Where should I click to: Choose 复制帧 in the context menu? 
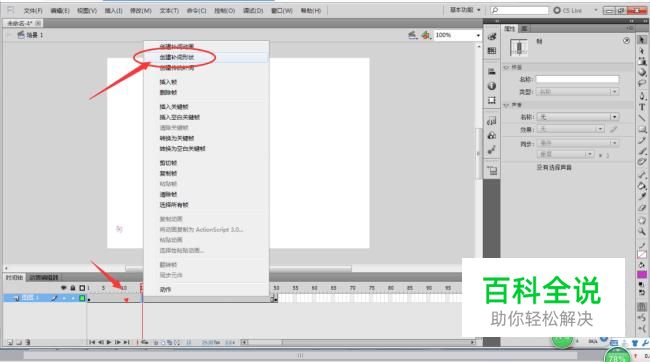[168, 173]
